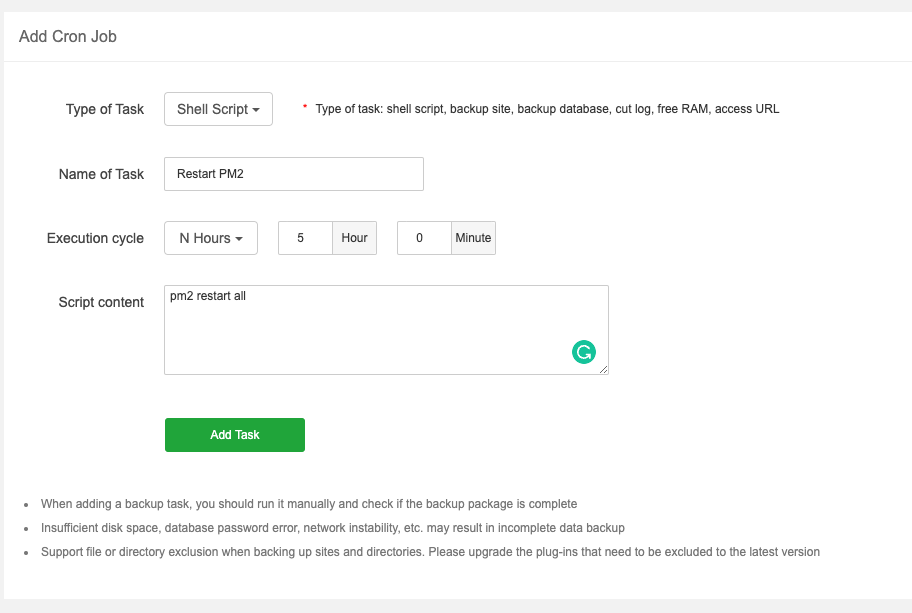Screen dimensions: 912x613
Task: Click the insufficient disk space note
Action: [333, 528]
